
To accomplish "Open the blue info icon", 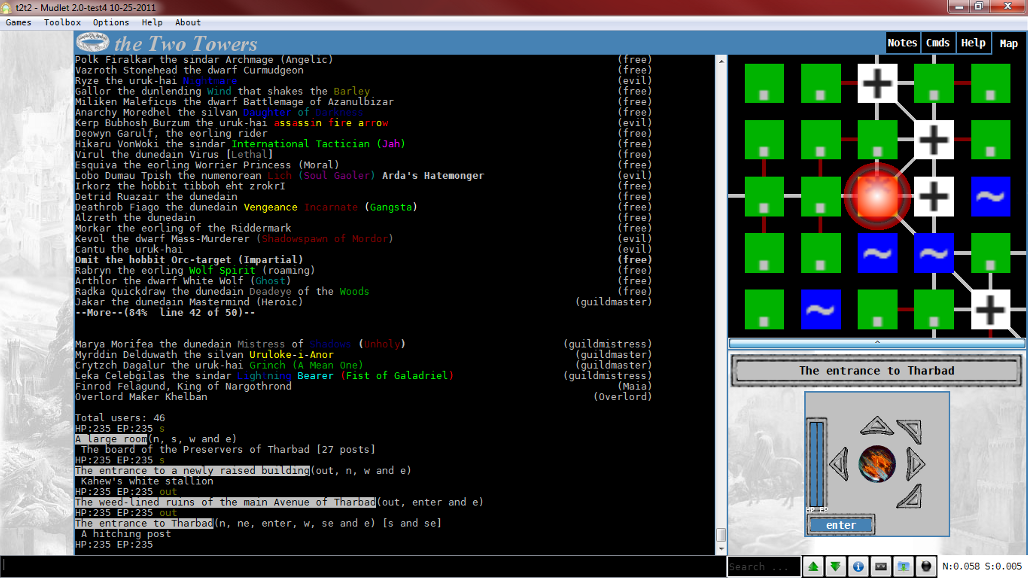I will pyautogui.click(x=858, y=566).
